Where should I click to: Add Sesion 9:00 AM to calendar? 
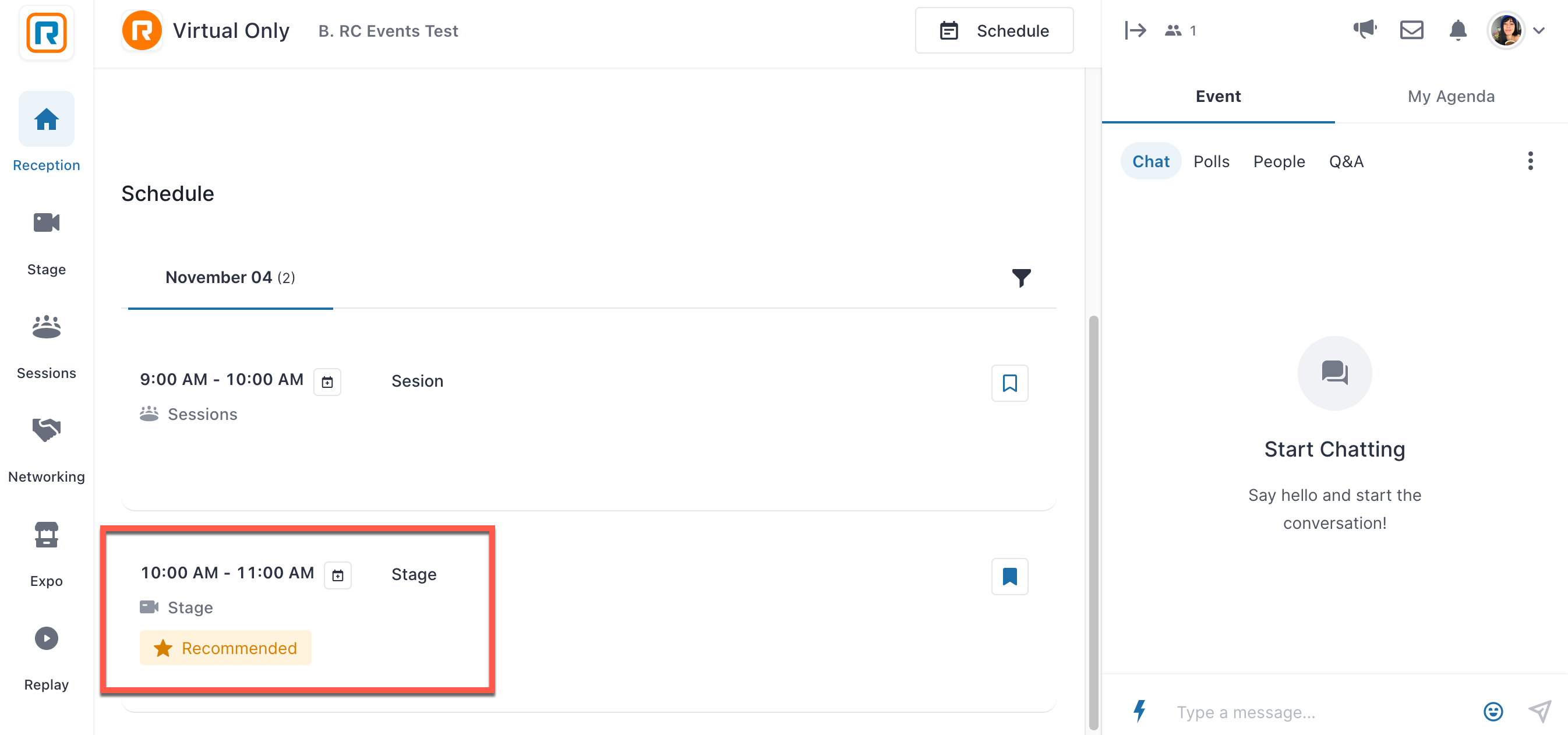pyautogui.click(x=327, y=382)
